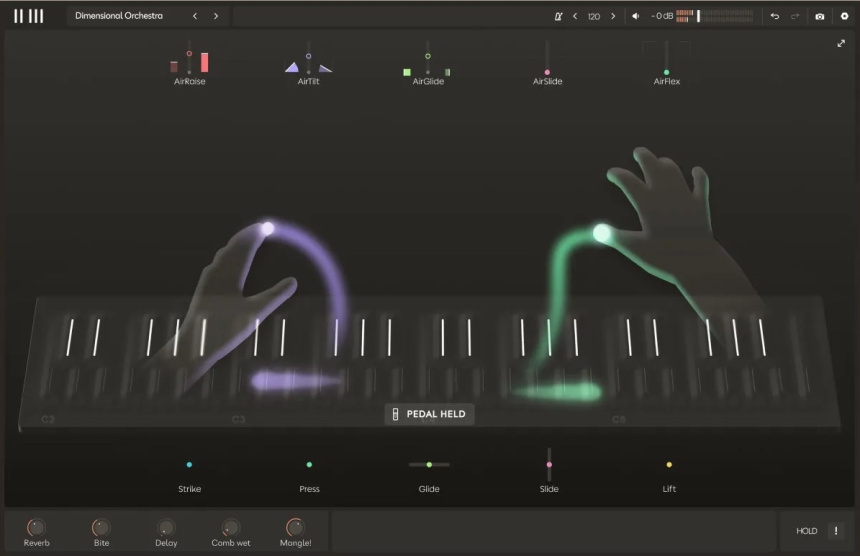Adjust the AirSlide vertical slider
Screen dimensions: 860x556
[x=547, y=57]
